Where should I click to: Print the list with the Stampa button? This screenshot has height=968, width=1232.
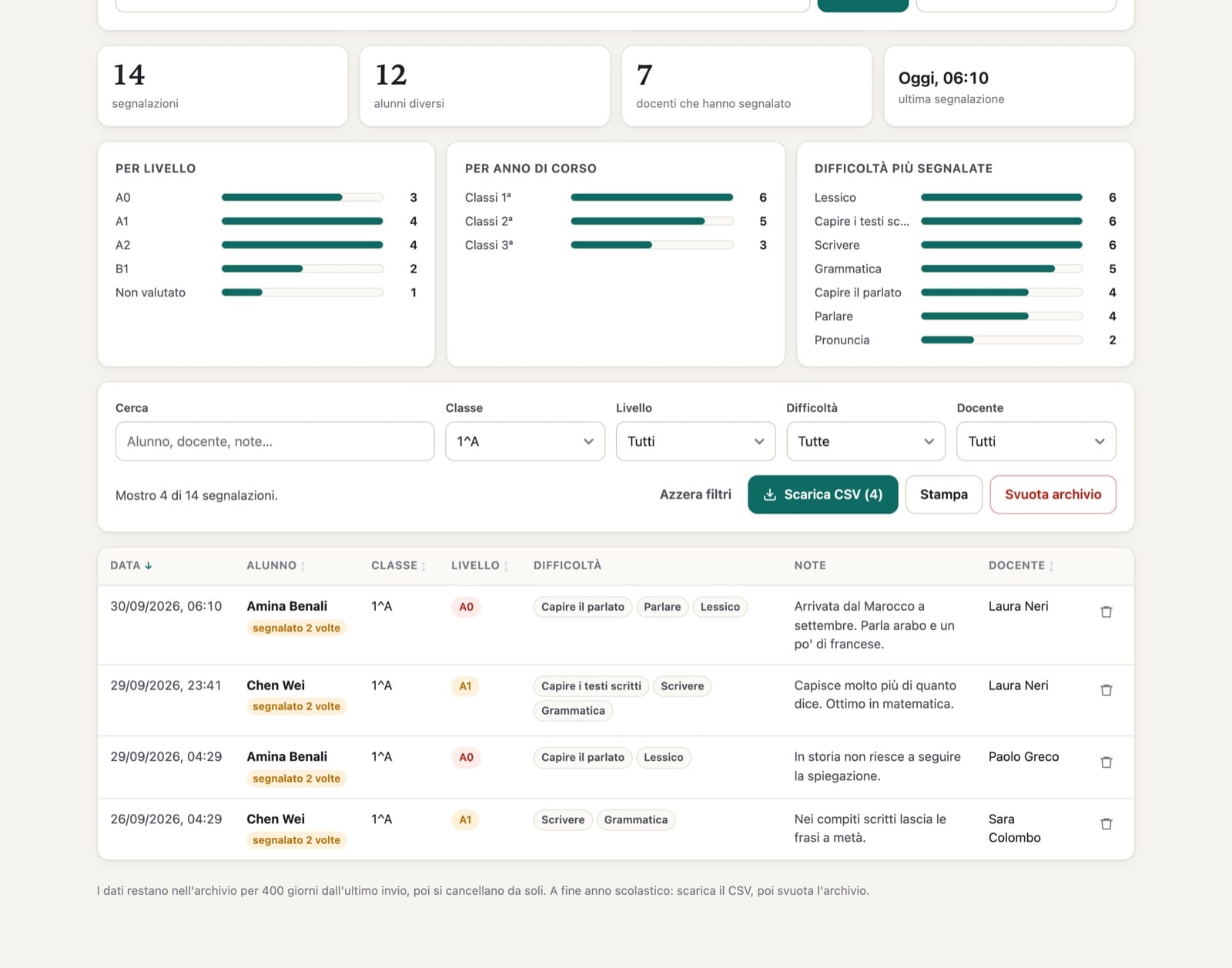tap(944, 494)
